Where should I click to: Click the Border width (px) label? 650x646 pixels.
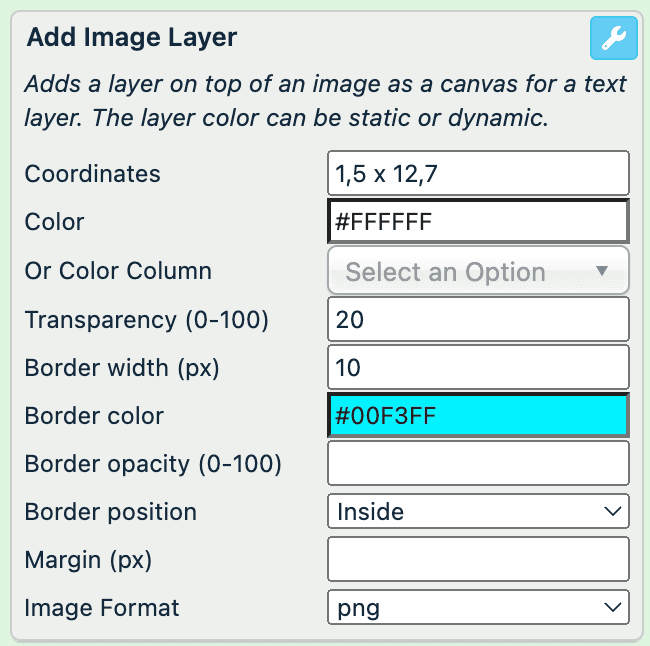click(x=122, y=368)
